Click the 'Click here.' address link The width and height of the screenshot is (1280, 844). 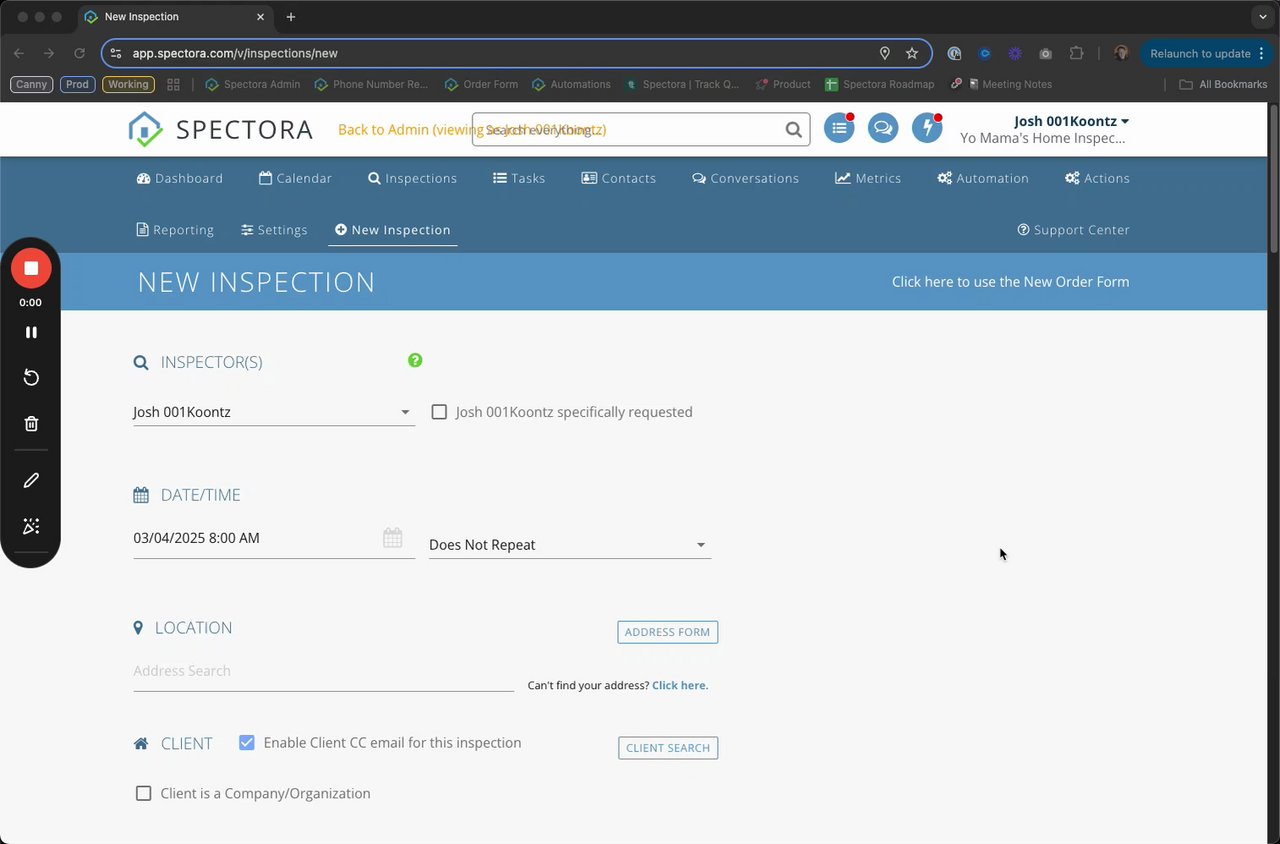(680, 685)
